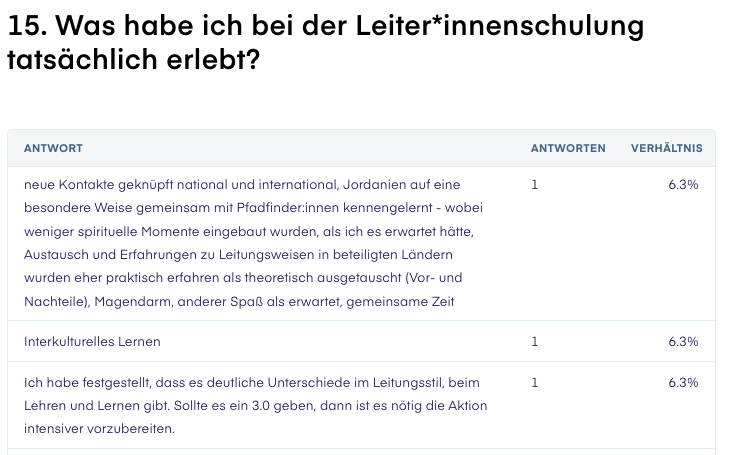Click the VERHÄLTNIS column header

coord(667,148)
